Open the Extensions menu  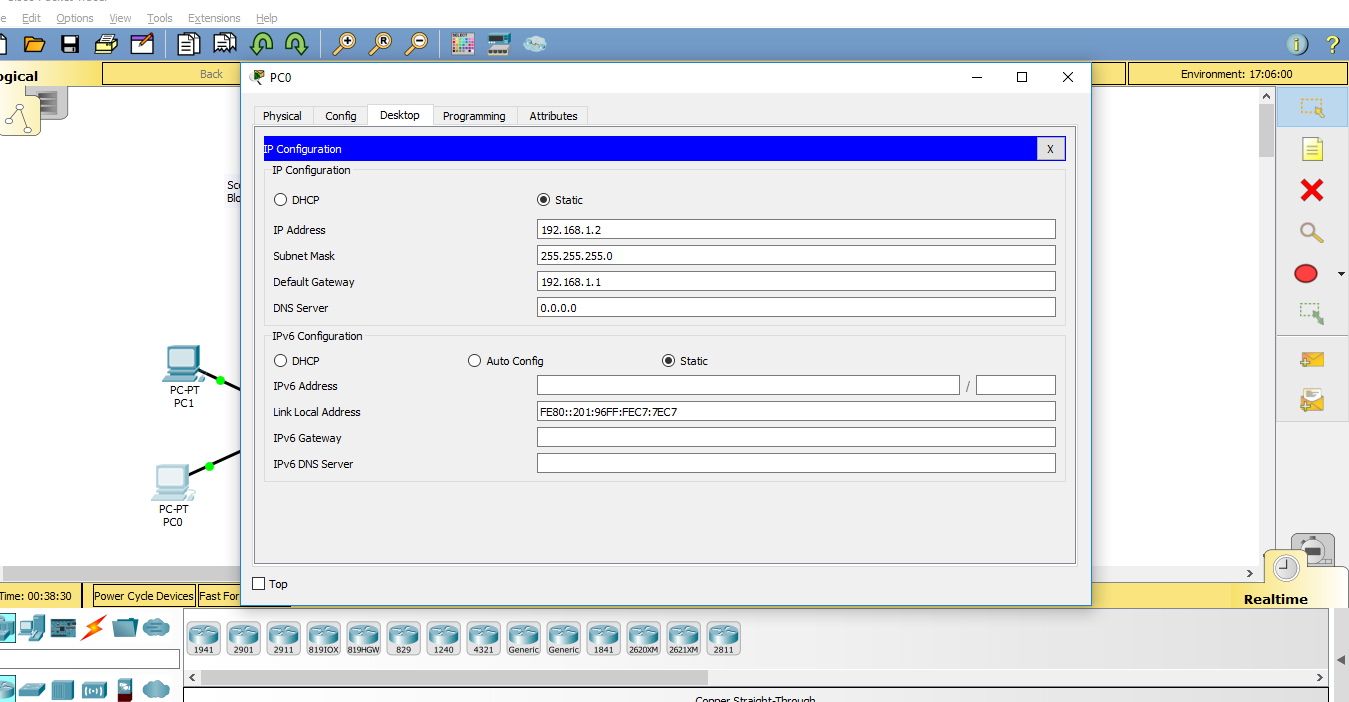pyautogui.click(x=214, y=18)
